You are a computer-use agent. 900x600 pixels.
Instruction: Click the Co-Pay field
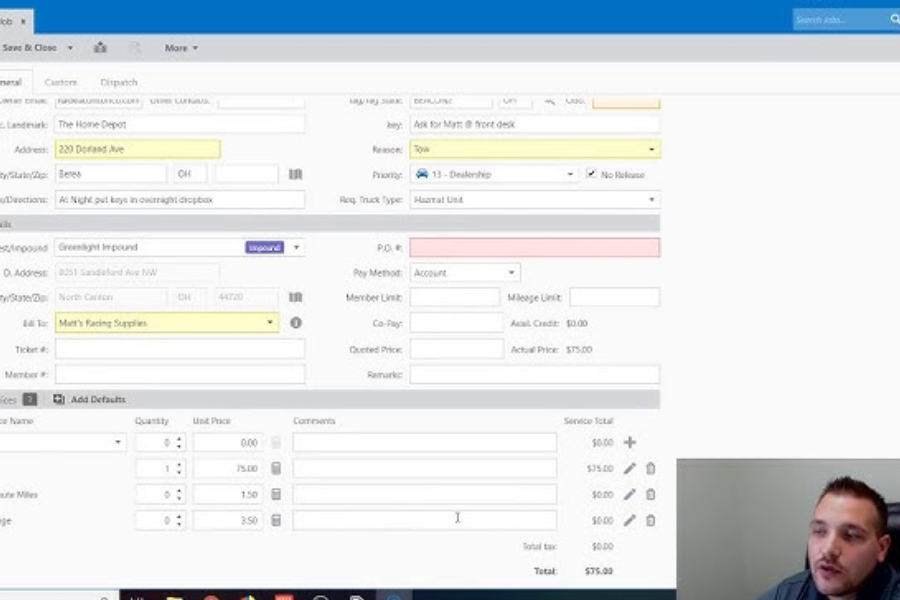coord(456,323)
